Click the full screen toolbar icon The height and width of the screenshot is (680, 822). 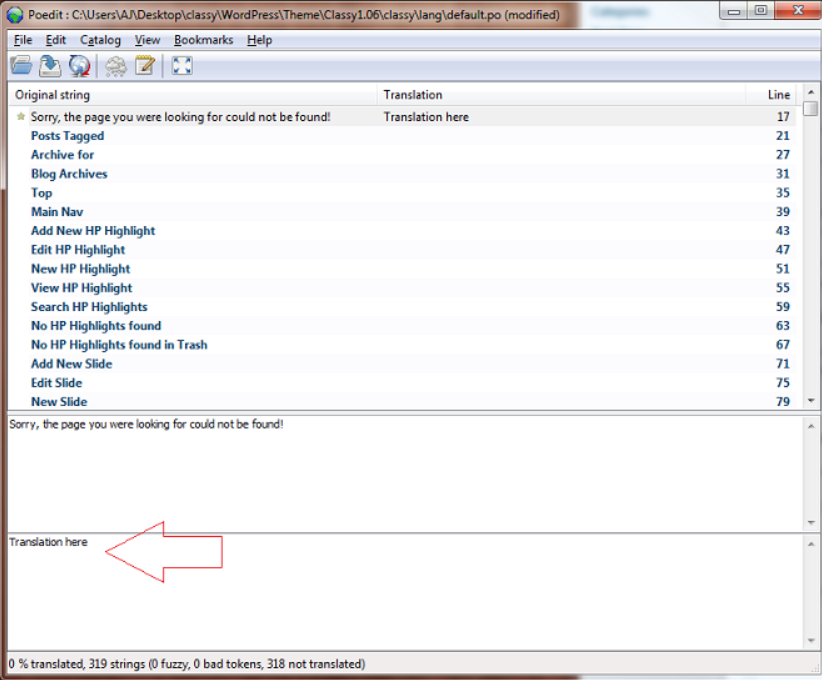click(x=182, y=66)
